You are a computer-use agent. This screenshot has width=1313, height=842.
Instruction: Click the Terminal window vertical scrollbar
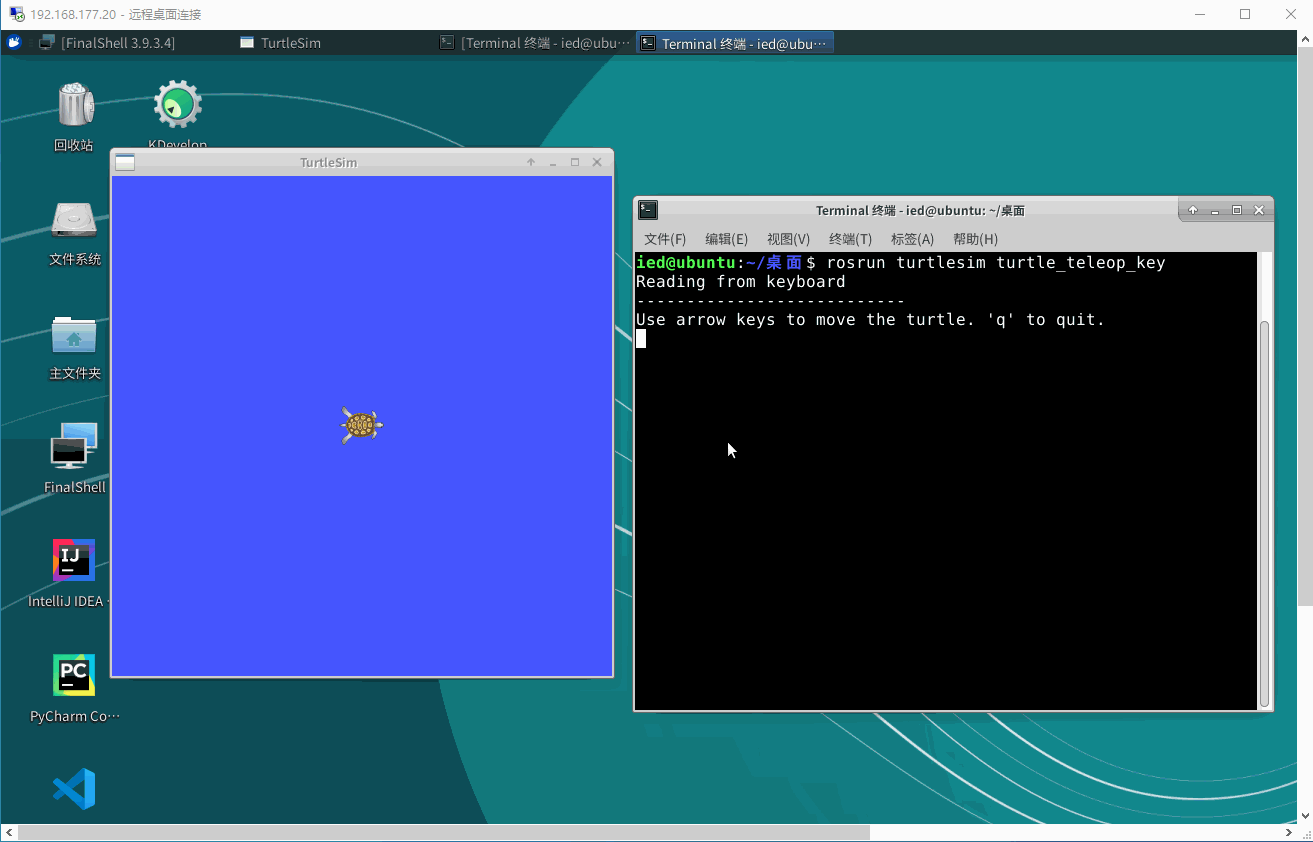[x=1265, y=513]
